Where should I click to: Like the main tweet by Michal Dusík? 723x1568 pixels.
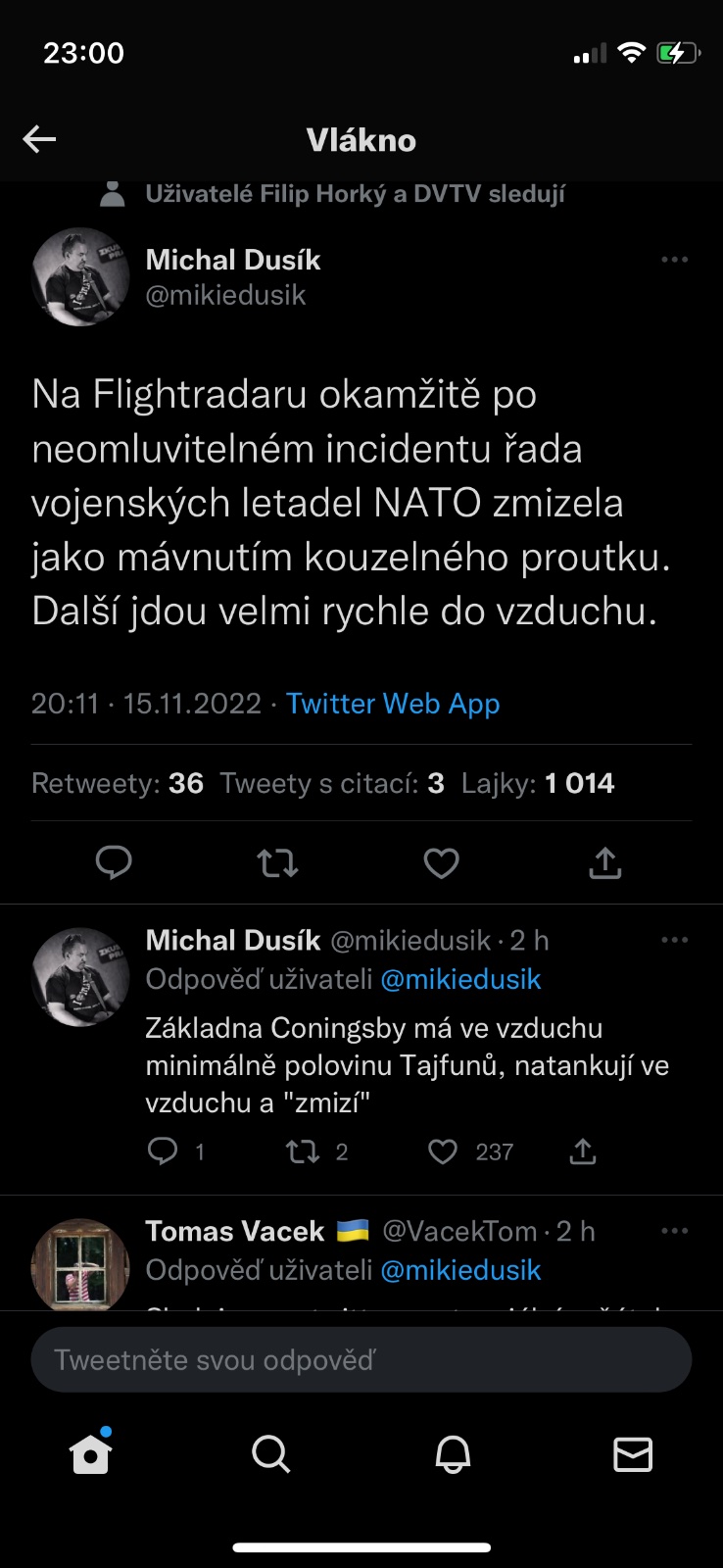[x=441, y=863]
